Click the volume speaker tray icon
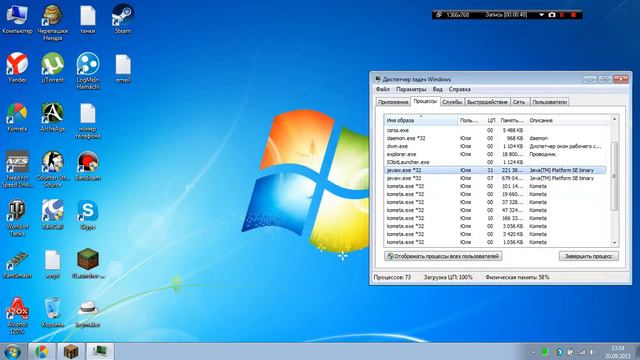640x360 pixels. click(591, 352)
